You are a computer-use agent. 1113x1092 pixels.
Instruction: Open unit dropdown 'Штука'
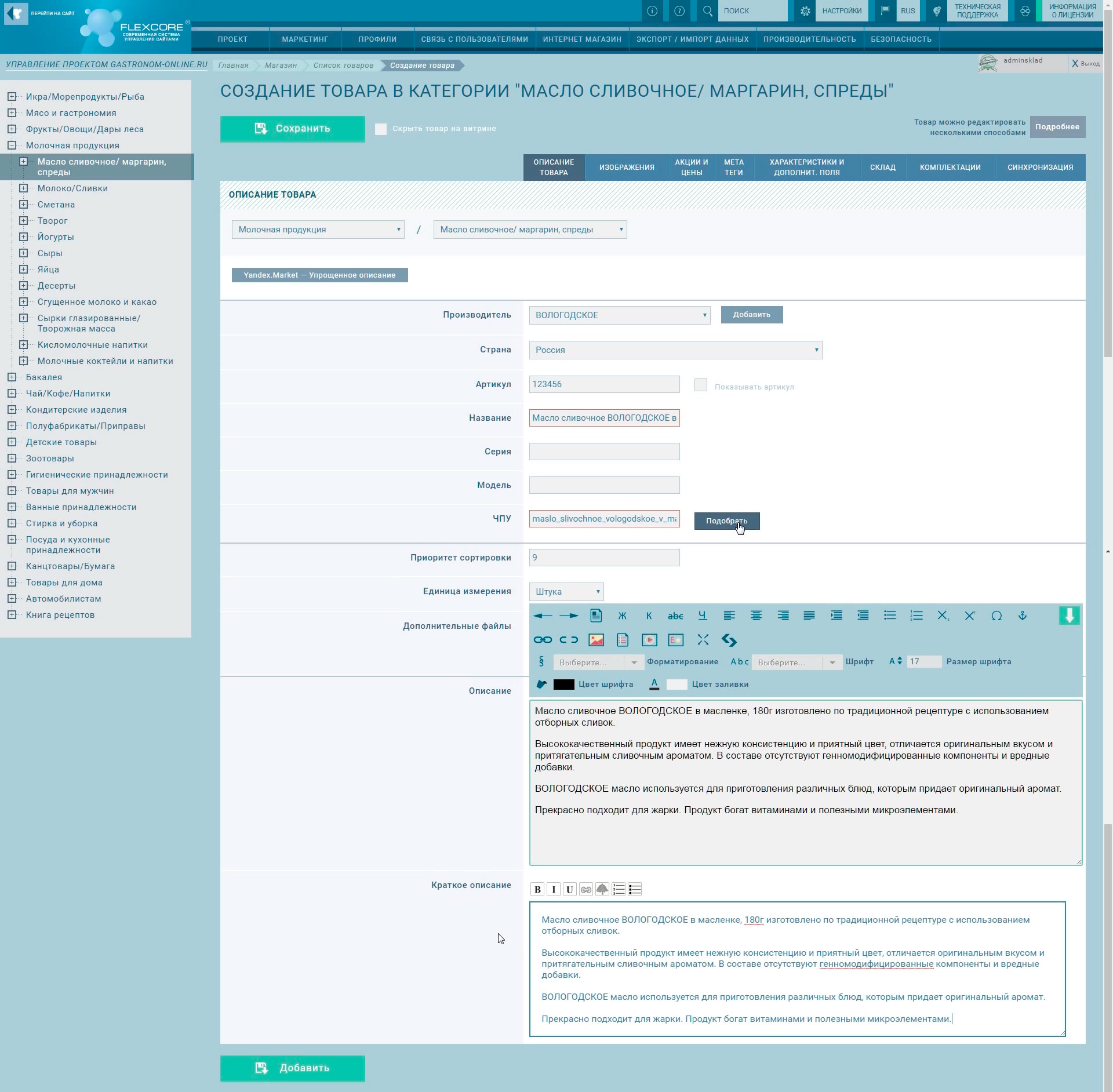pos(566,592)
